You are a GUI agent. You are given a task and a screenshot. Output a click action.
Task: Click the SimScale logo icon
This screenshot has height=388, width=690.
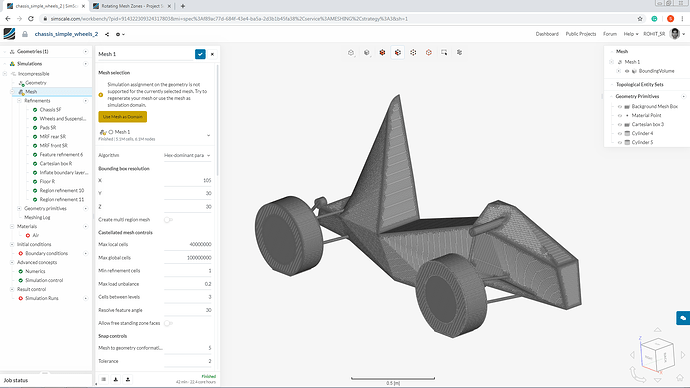(x=9, y=34)
